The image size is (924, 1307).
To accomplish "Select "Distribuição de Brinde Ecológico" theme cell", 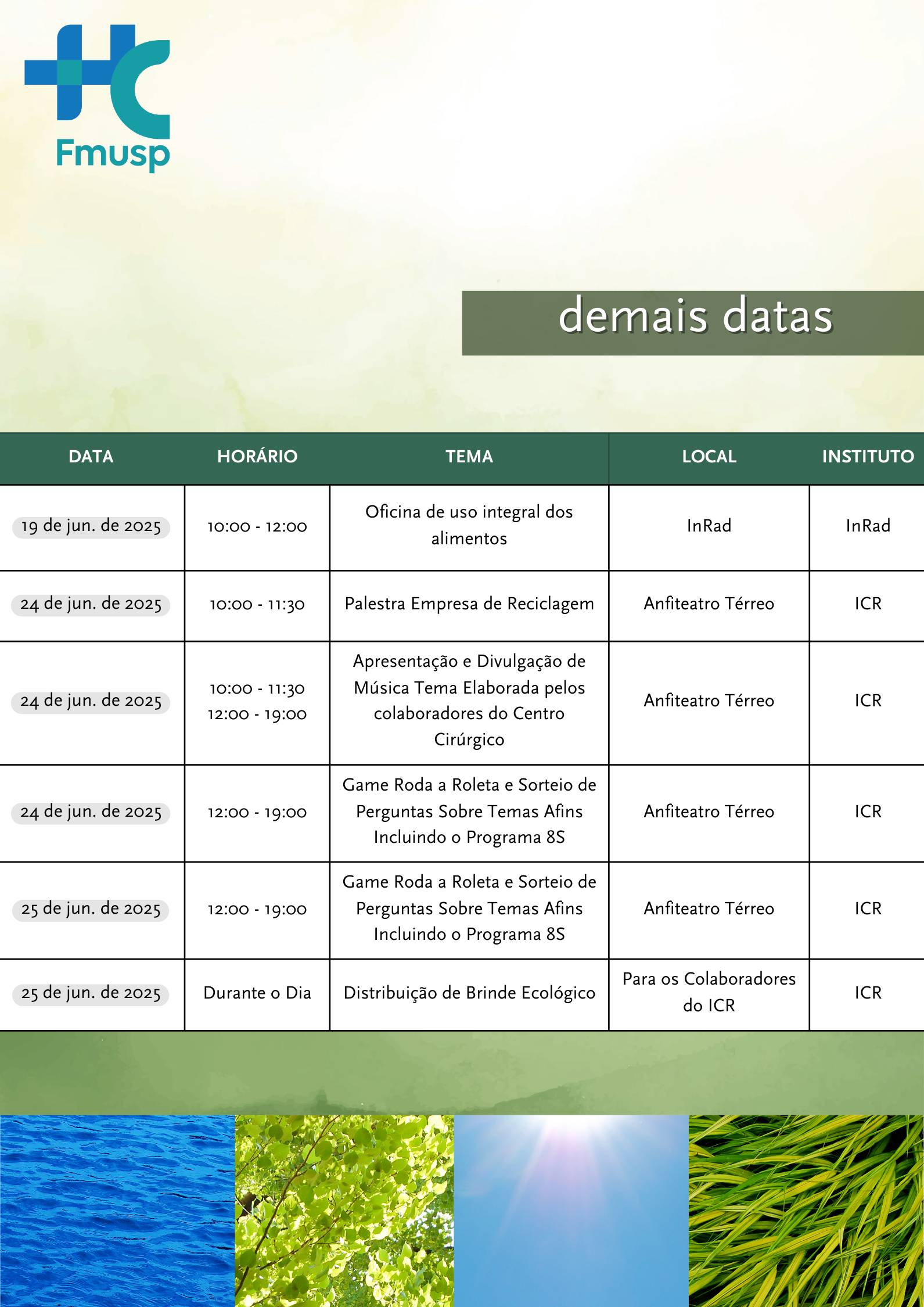I will coord(469,993).
